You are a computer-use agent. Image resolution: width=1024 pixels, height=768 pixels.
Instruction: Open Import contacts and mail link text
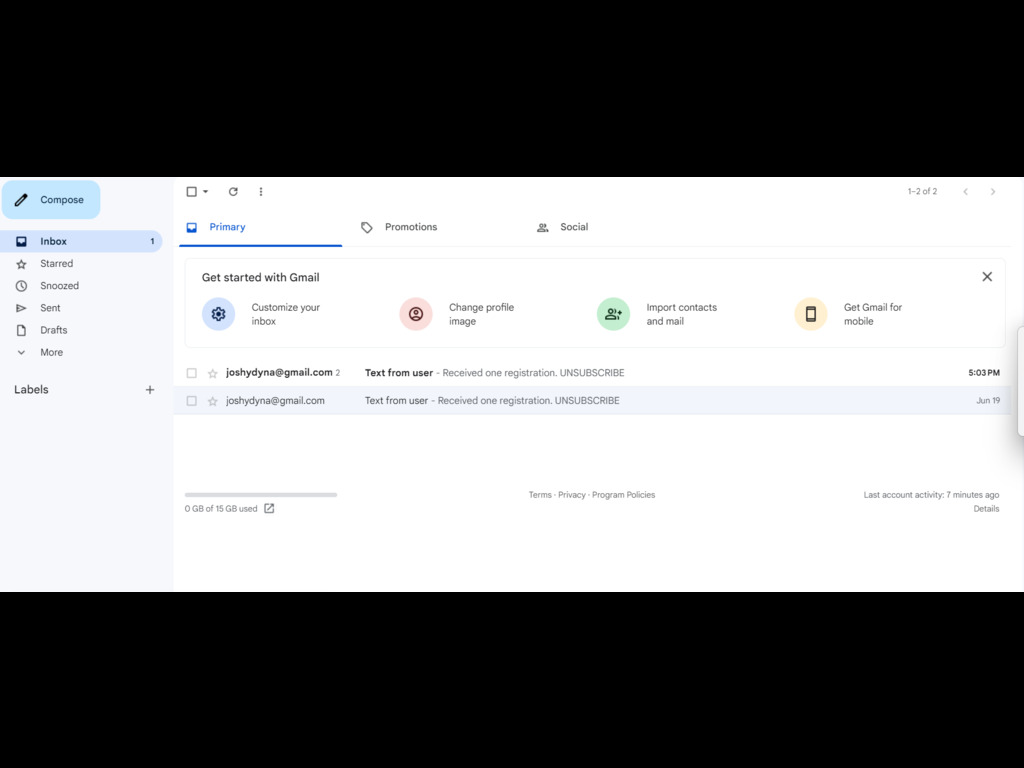(x=681, y=314)
